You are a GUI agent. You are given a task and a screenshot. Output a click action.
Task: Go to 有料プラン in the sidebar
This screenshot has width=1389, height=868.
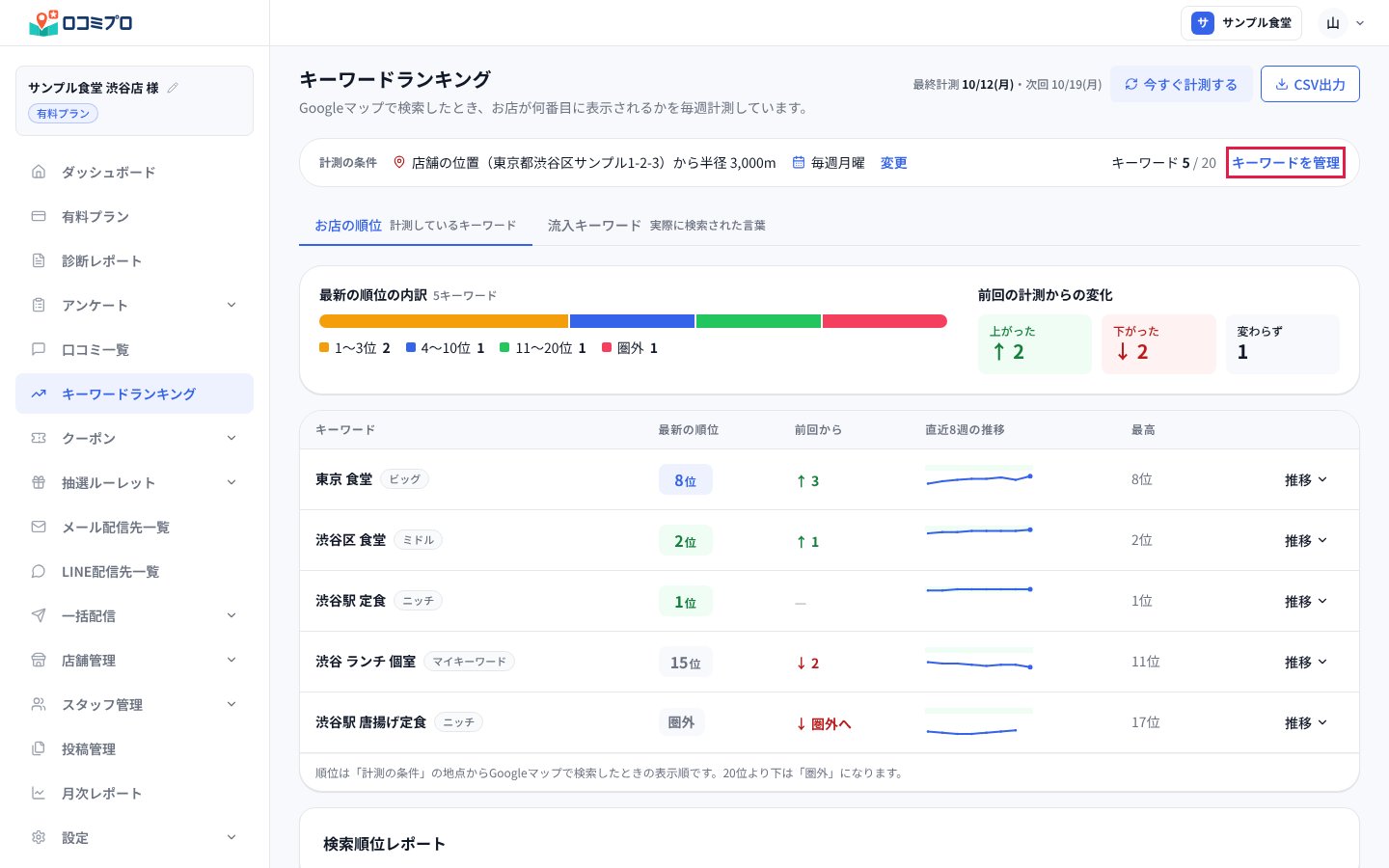coord(134,216)
